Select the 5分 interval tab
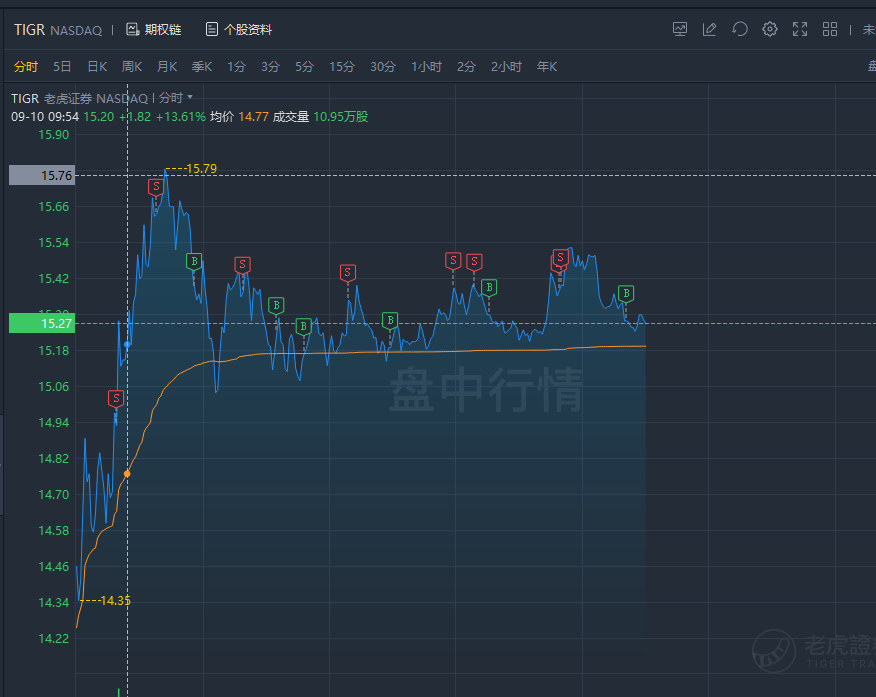 (x=304, y=66)
